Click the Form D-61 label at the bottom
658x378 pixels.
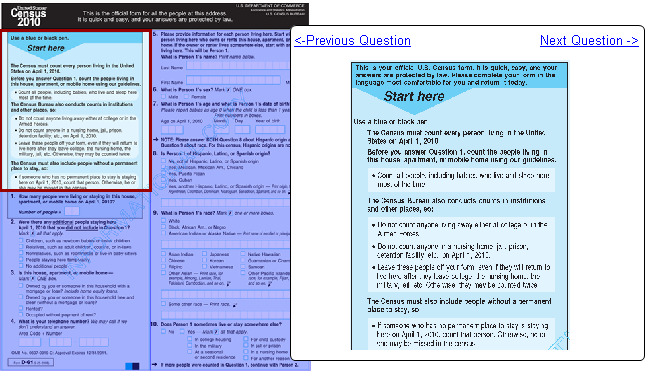(x=31, y=362)
